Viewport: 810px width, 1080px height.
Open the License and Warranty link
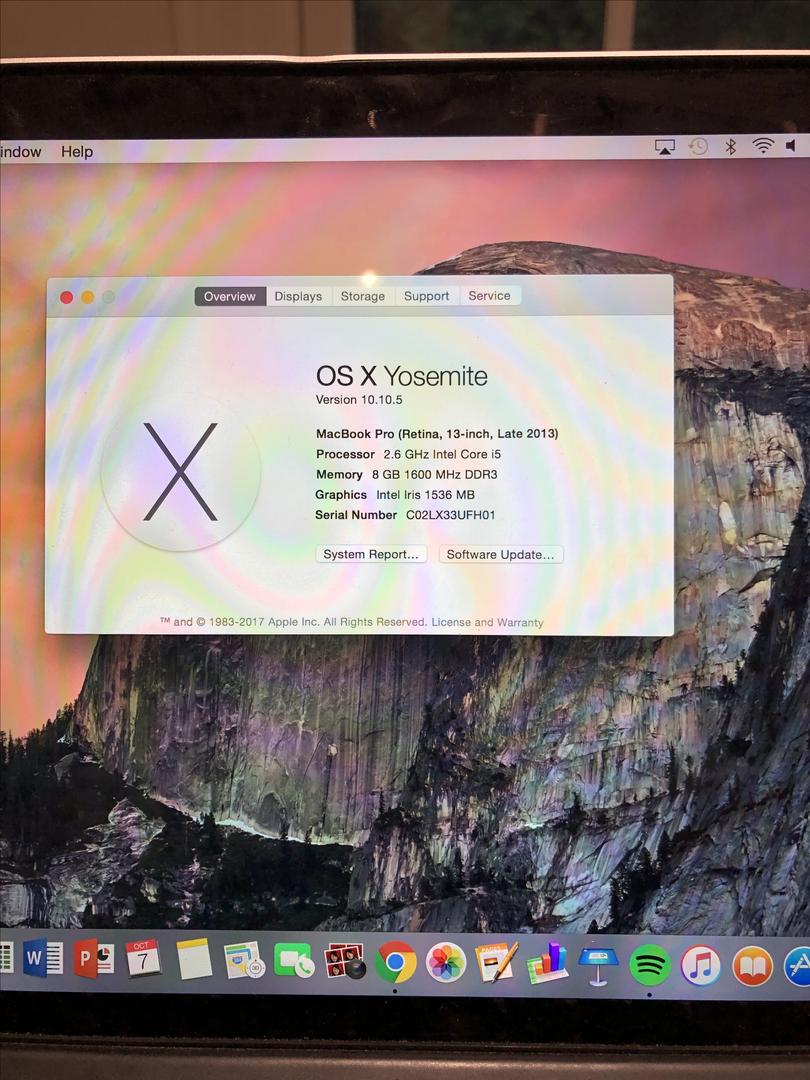click(488, 622)
